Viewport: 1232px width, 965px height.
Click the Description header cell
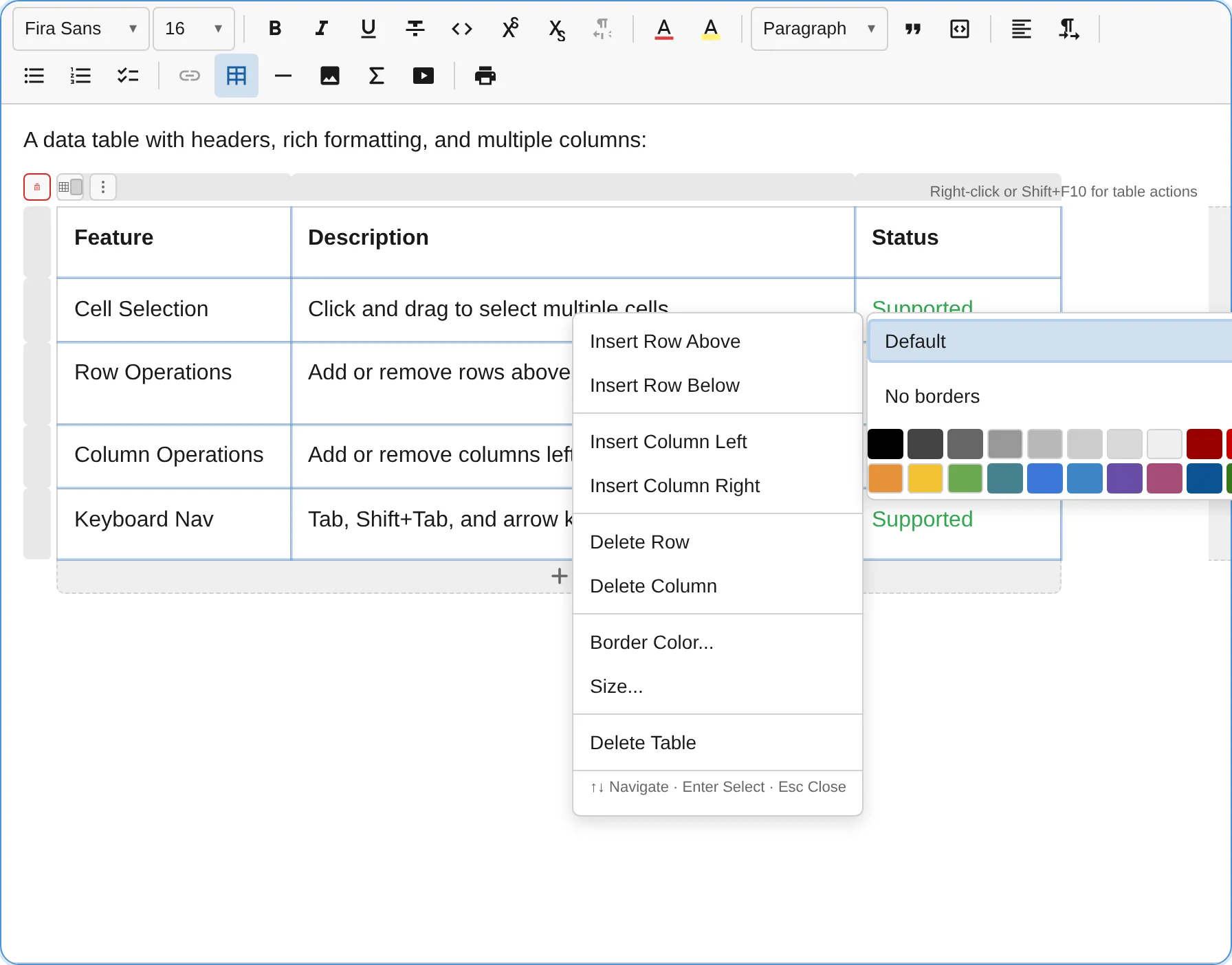click(573, 243)
